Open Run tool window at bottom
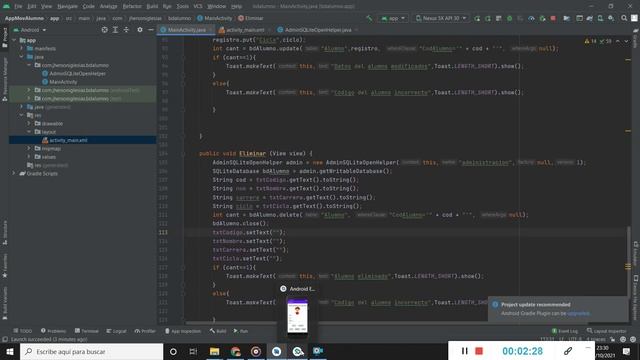 (x=241, y=331)
